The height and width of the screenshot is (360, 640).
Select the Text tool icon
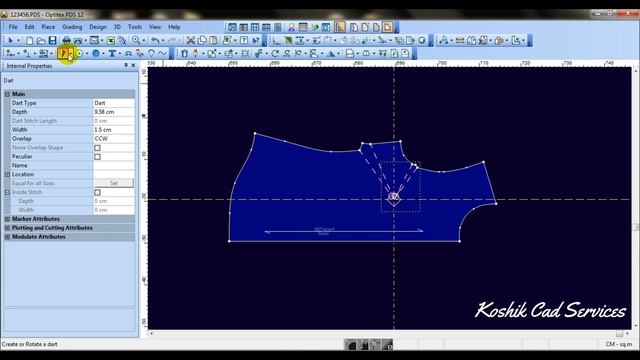tap(112, 53)
